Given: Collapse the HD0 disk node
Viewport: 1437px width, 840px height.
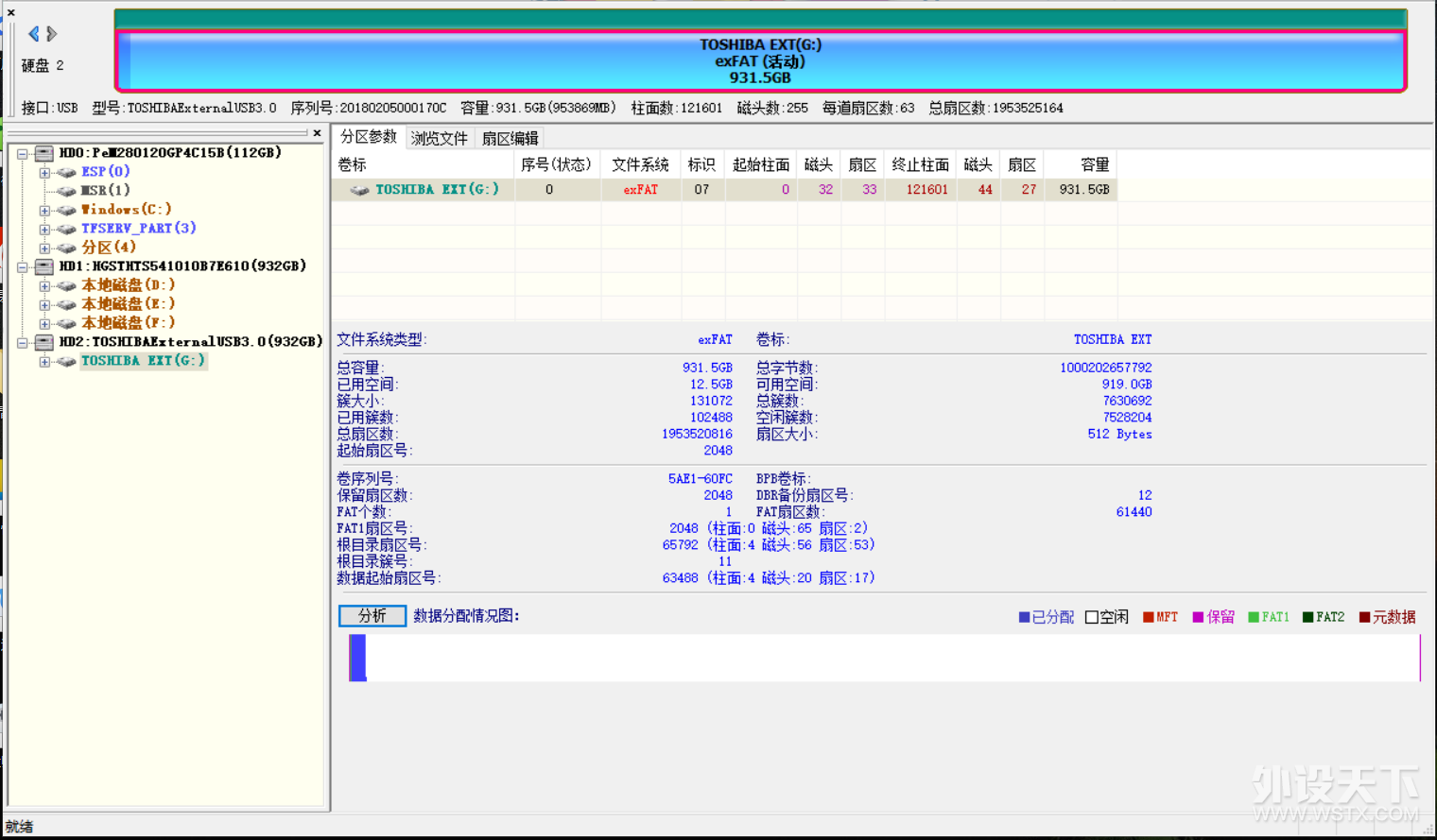Looking at the screenshot, I should tap(23, 153).
